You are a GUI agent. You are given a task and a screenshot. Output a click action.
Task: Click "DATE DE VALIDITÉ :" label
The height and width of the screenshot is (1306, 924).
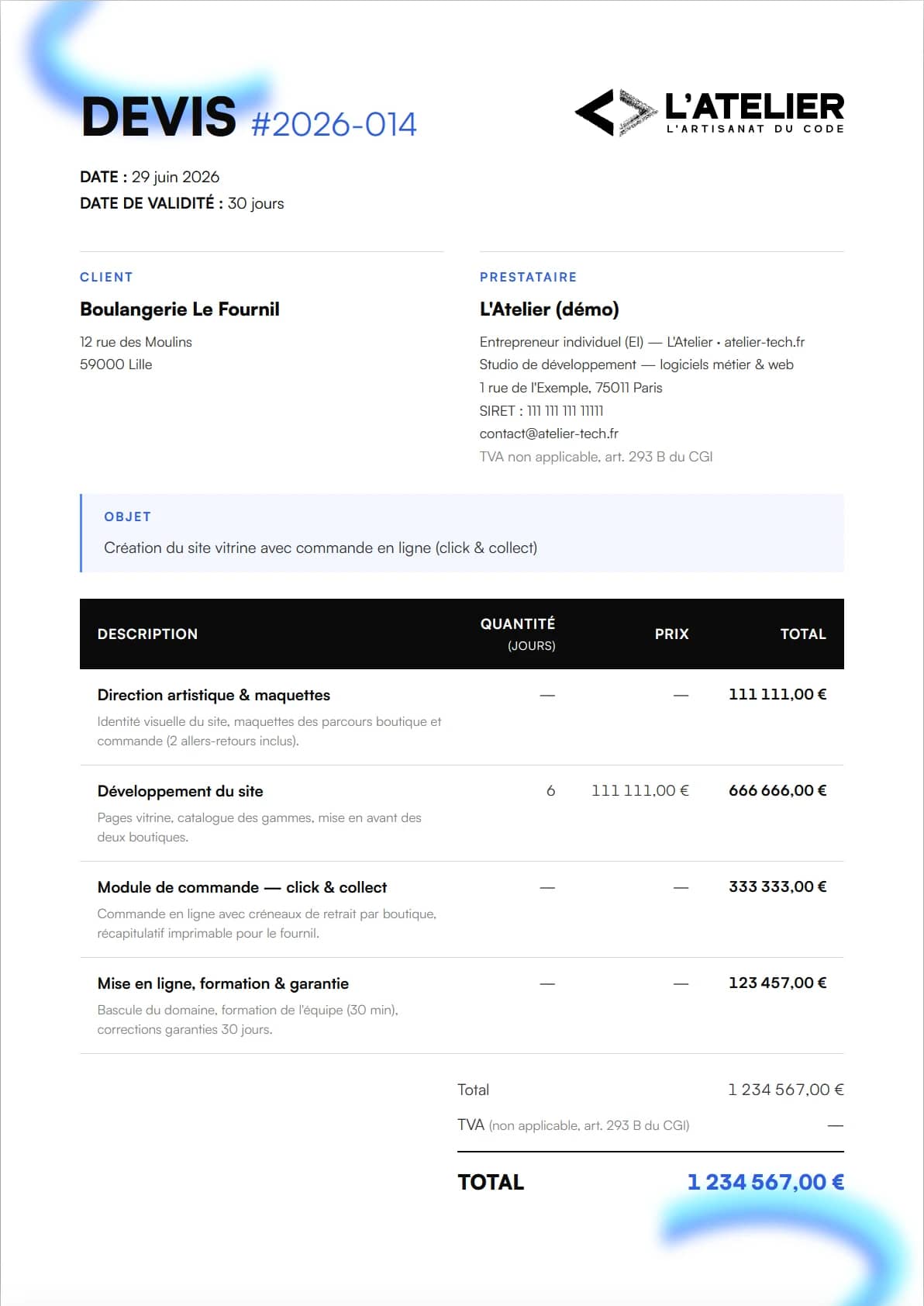[151, 203]
